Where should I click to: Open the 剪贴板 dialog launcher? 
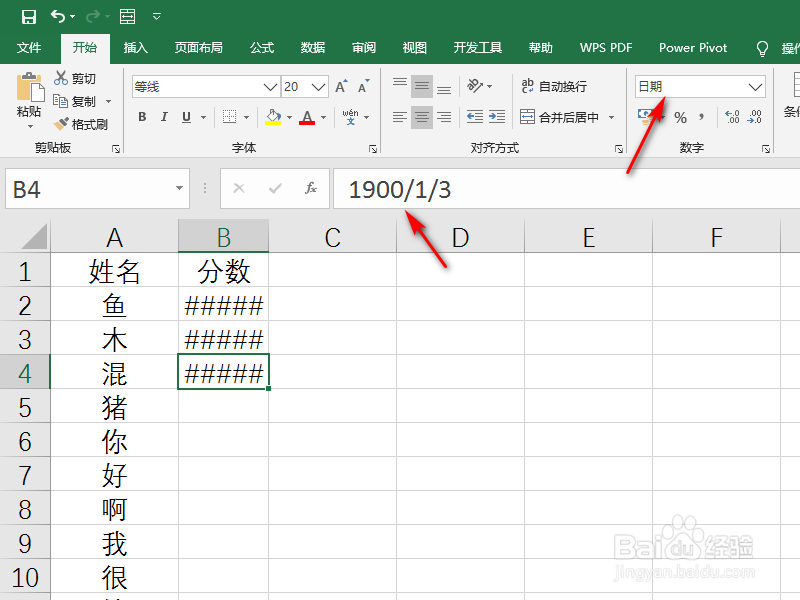point(116,148)
